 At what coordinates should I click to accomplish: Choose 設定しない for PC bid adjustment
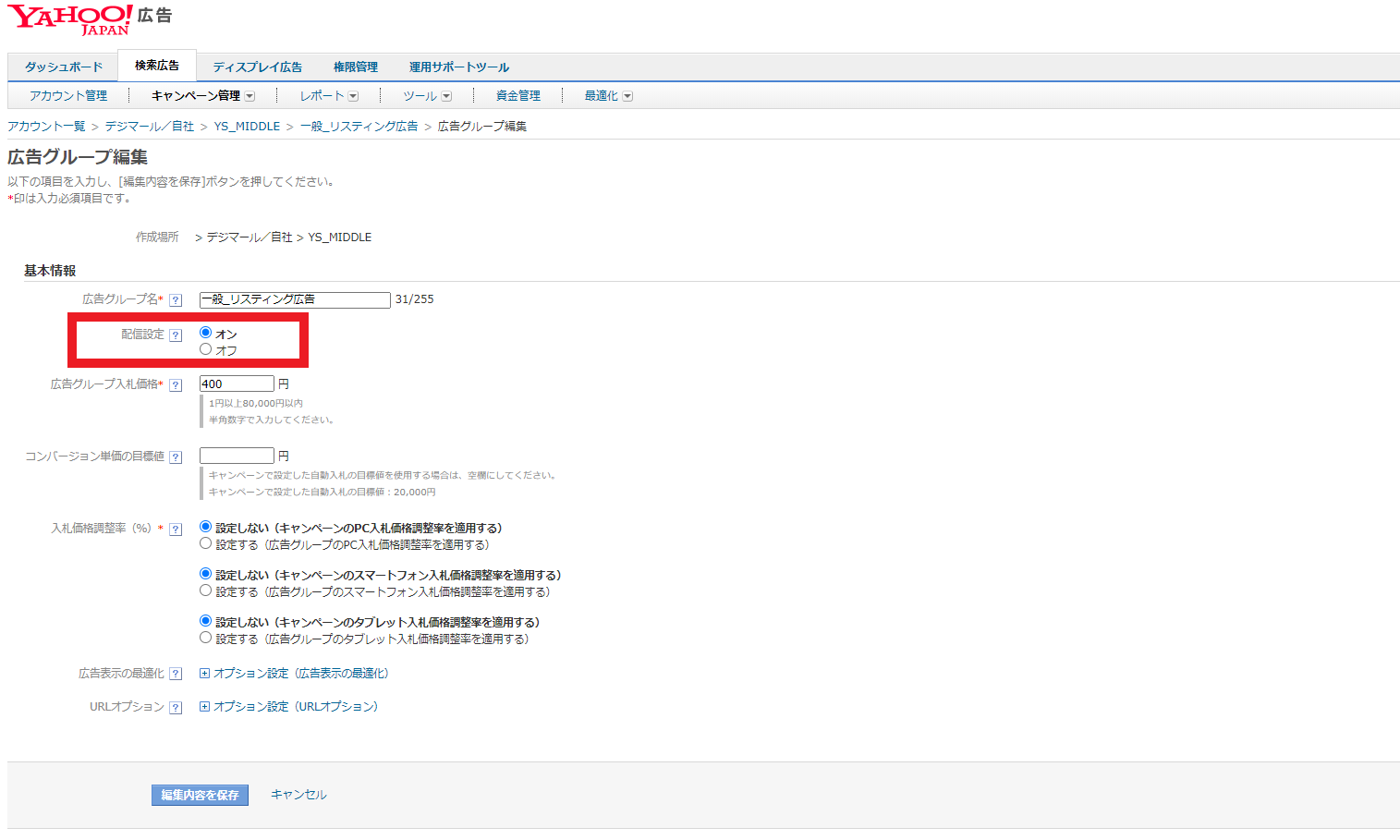(206, 527)
